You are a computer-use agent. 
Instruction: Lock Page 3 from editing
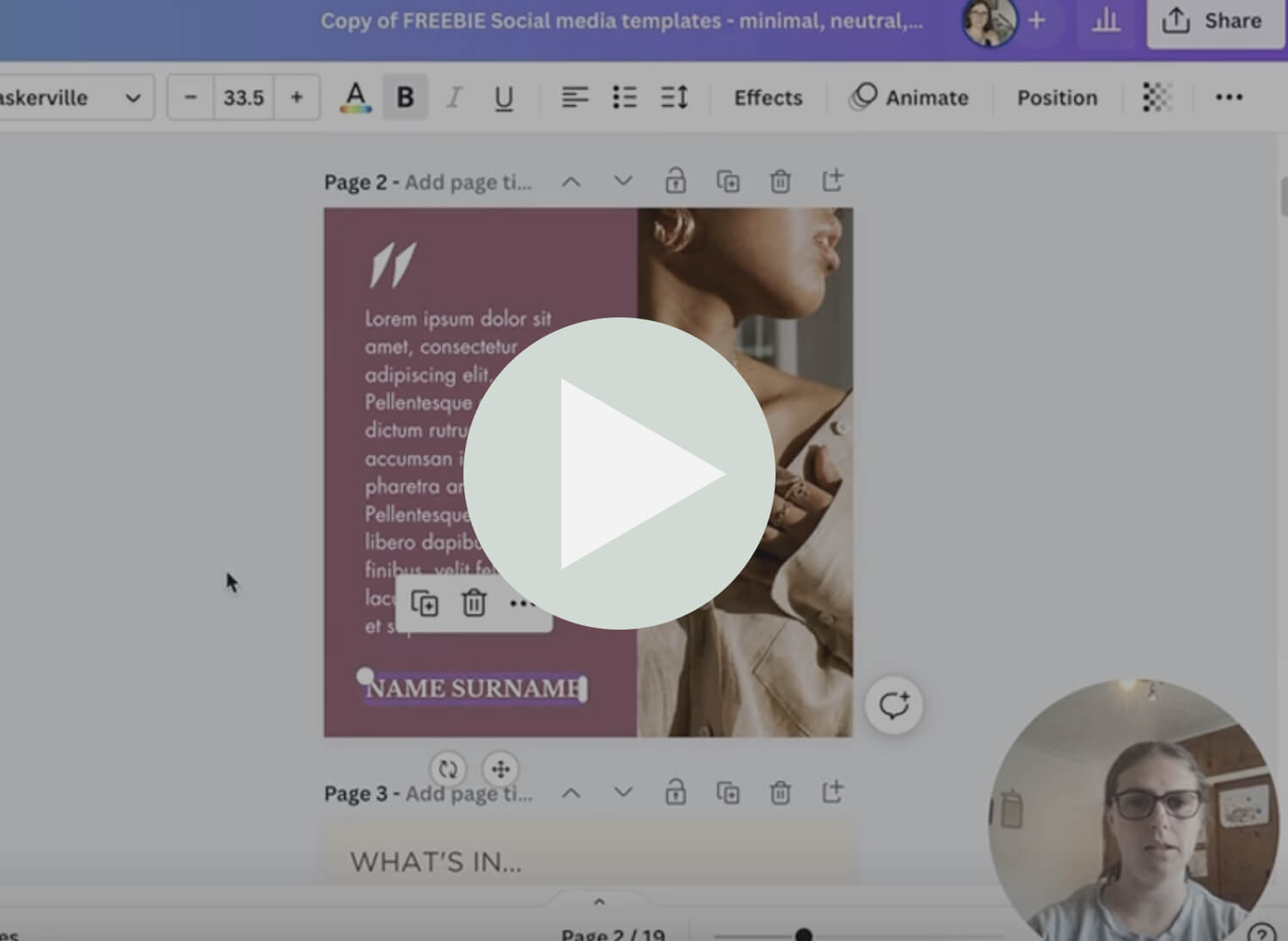[x=676, y=792]
